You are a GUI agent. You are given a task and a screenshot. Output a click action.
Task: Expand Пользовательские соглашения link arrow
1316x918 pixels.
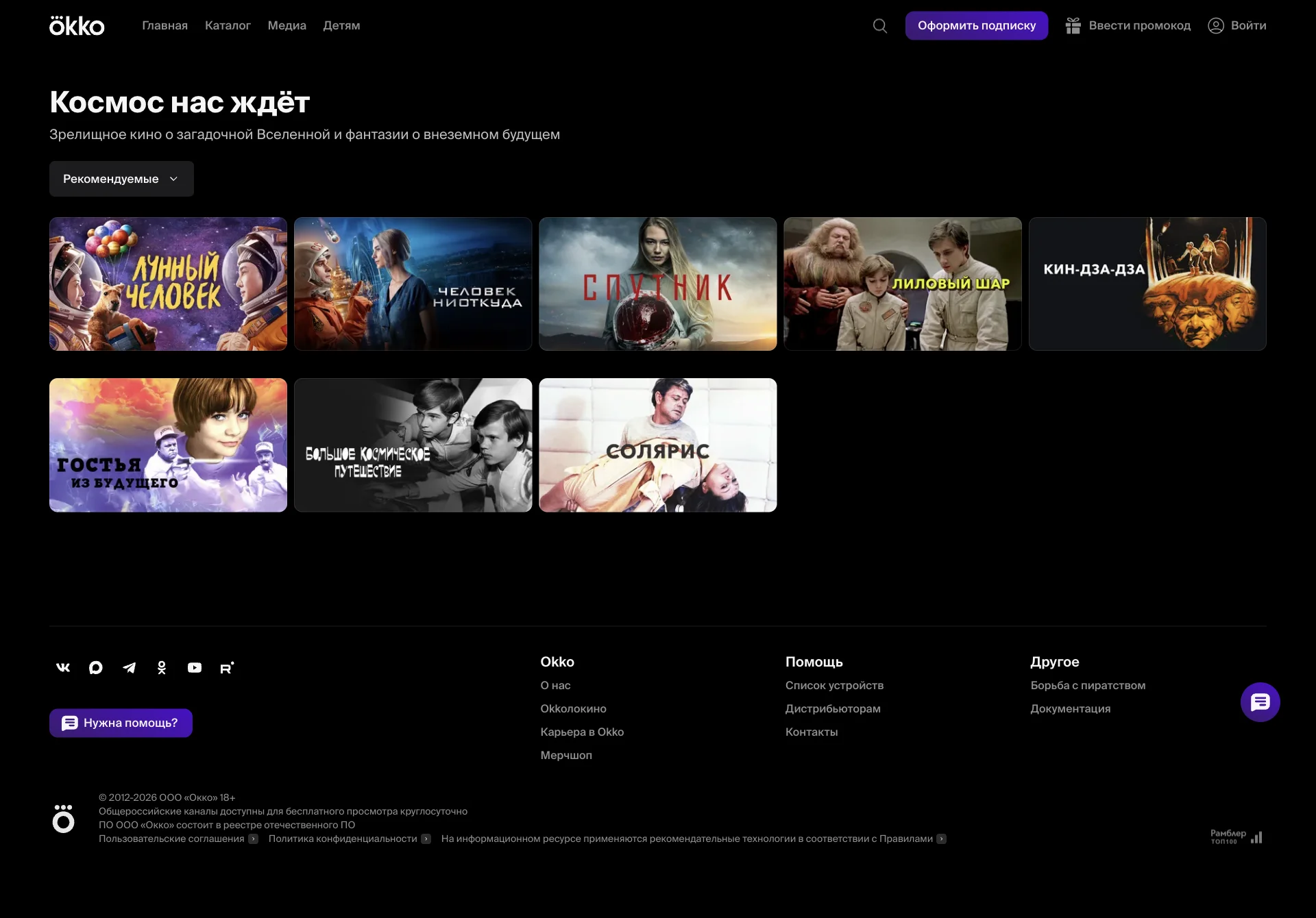click(x=253, y=839)
